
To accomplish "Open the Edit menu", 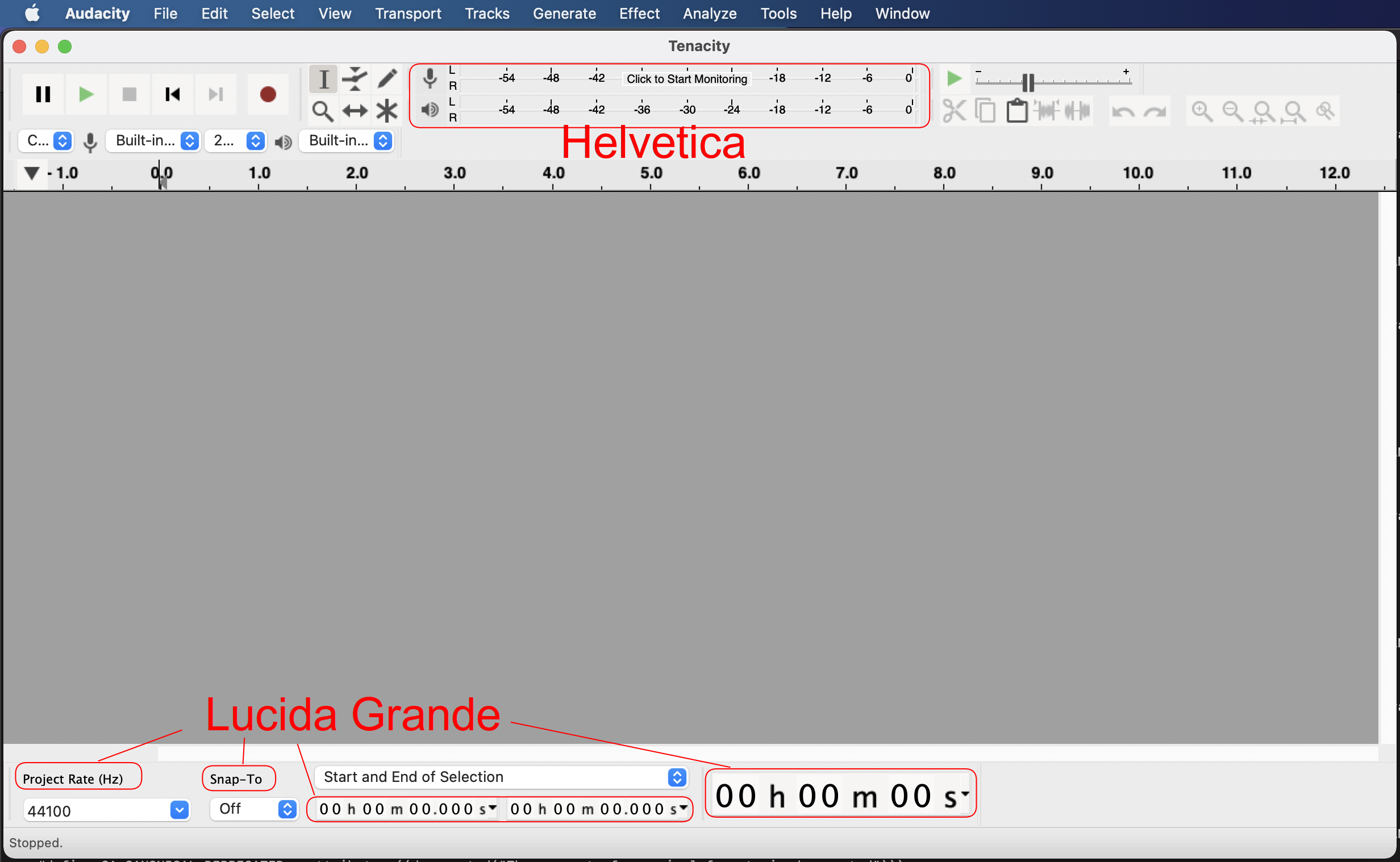I will point(214,13).
